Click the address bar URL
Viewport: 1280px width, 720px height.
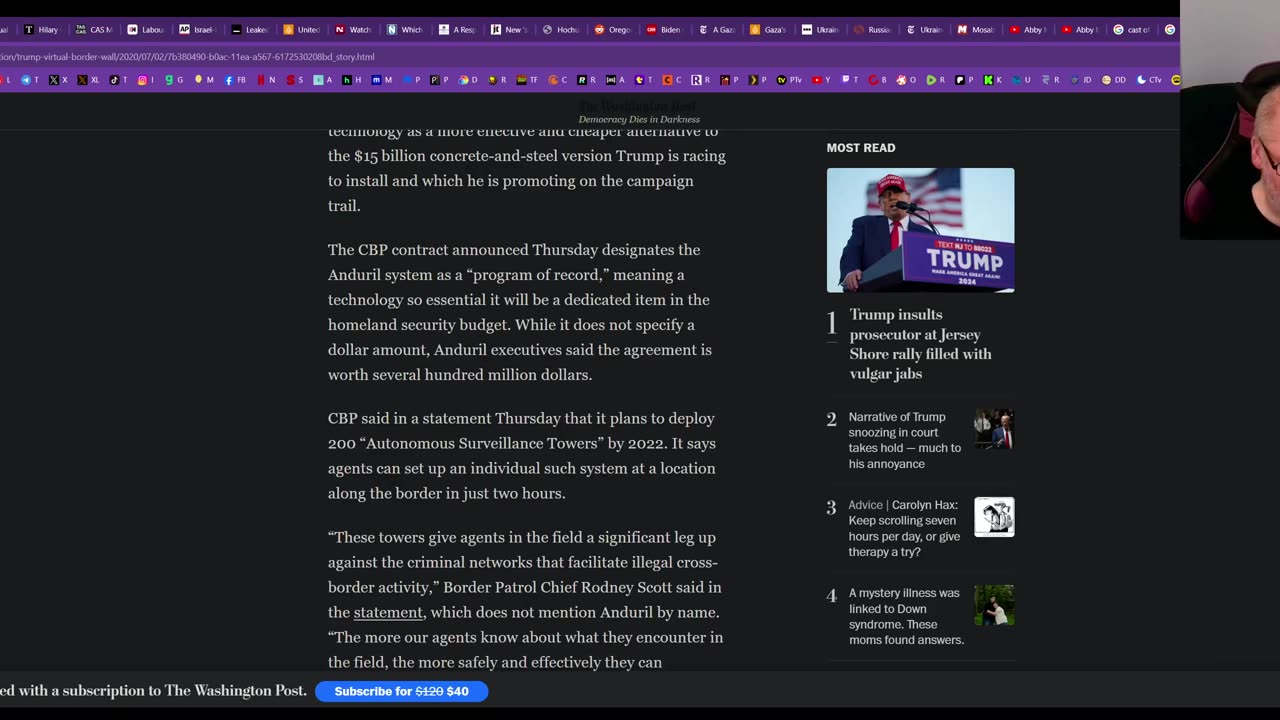tap(187, 57)
